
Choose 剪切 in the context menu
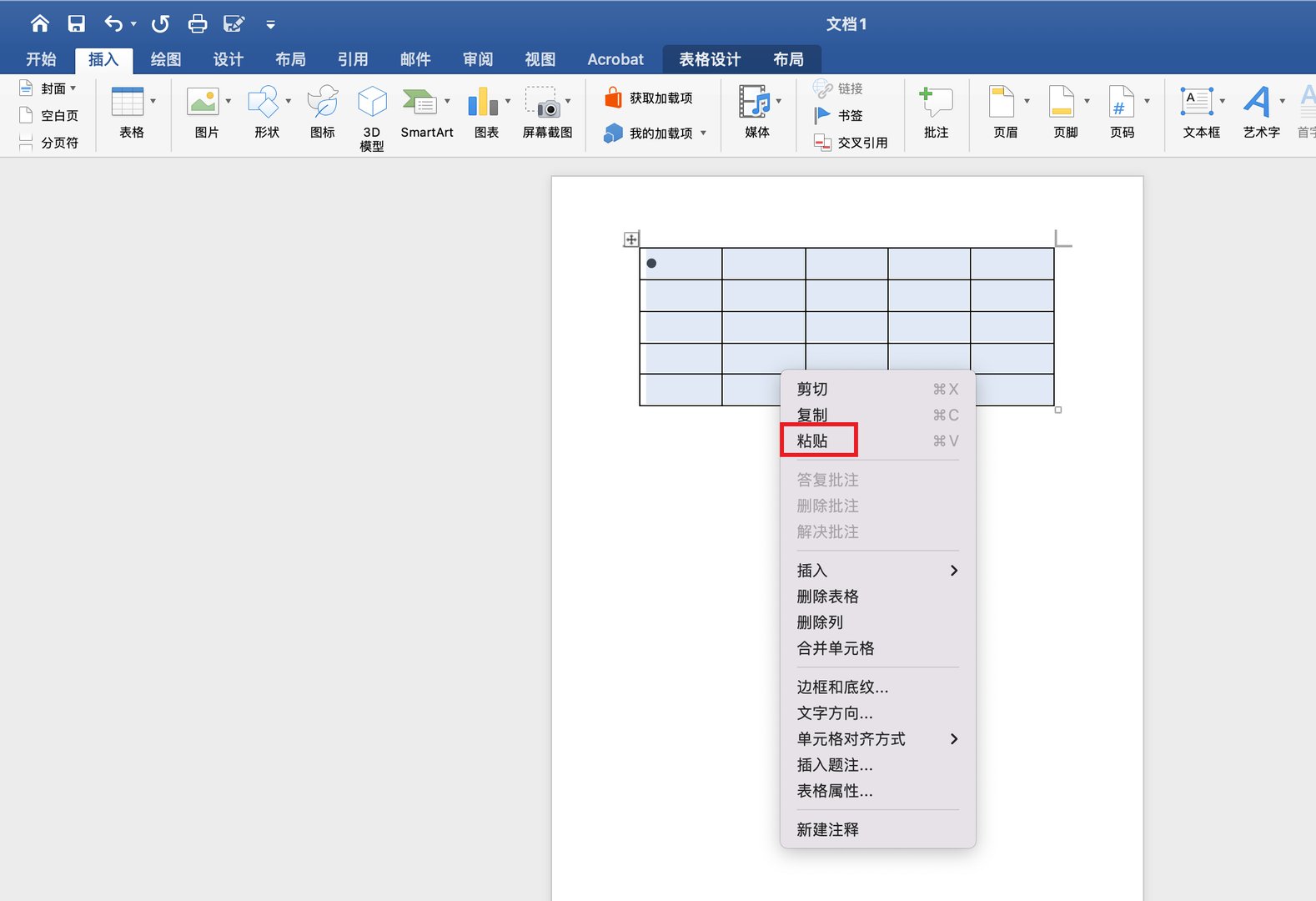(877, 389)
